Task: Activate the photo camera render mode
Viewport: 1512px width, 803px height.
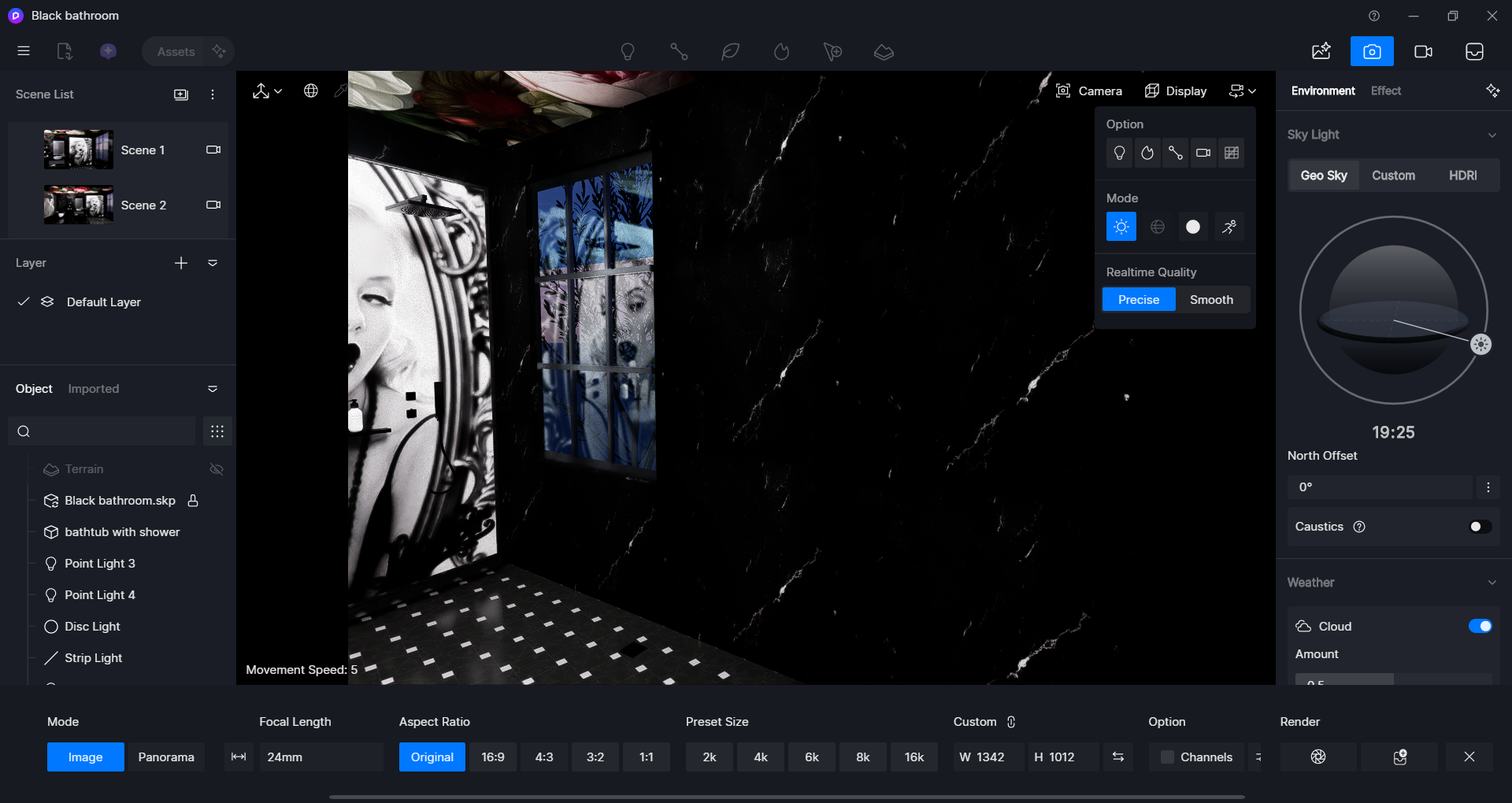Action: 1372,51
